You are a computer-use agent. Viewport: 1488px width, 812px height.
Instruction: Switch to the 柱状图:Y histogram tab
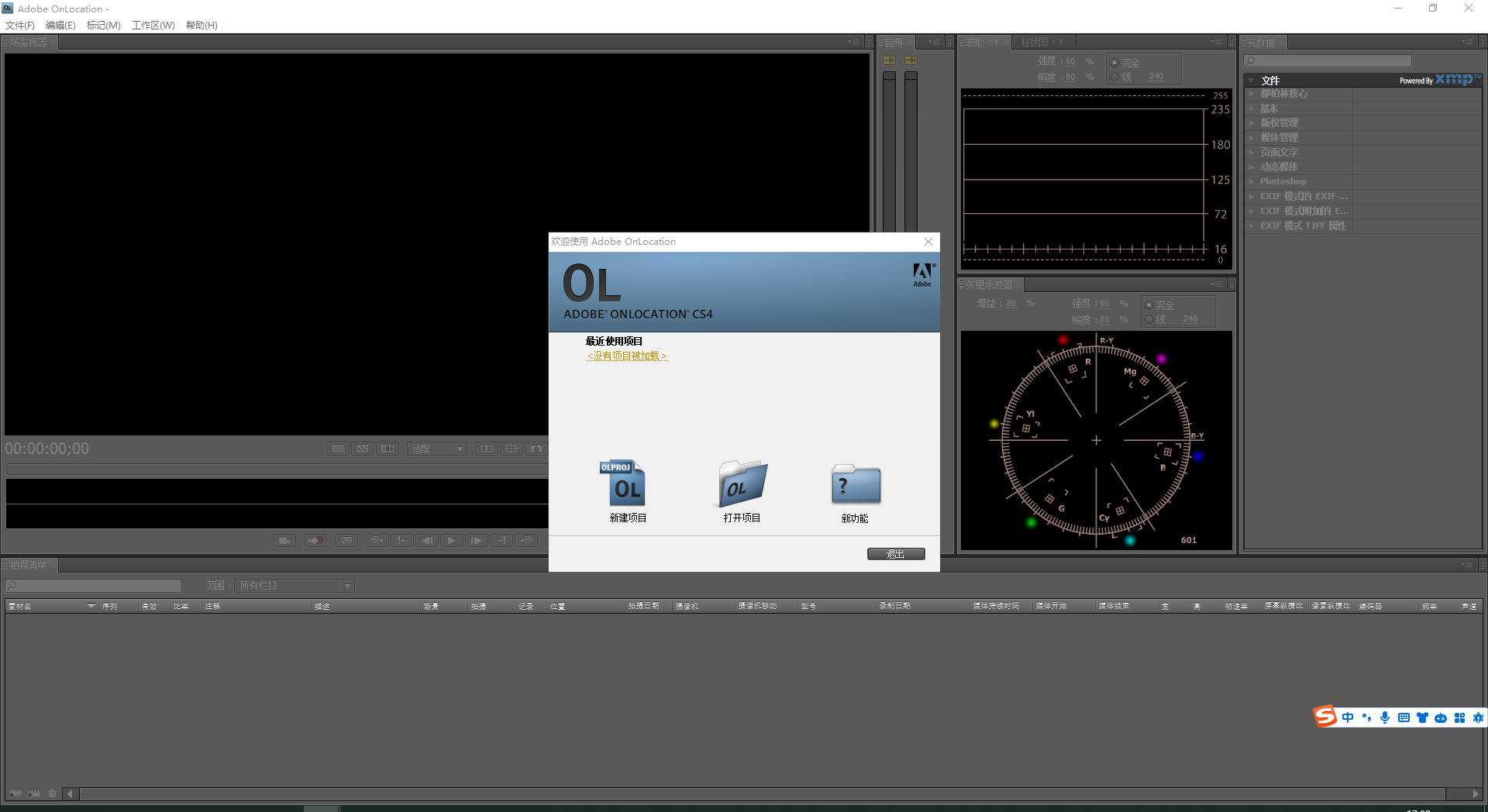click(1042, 43)
